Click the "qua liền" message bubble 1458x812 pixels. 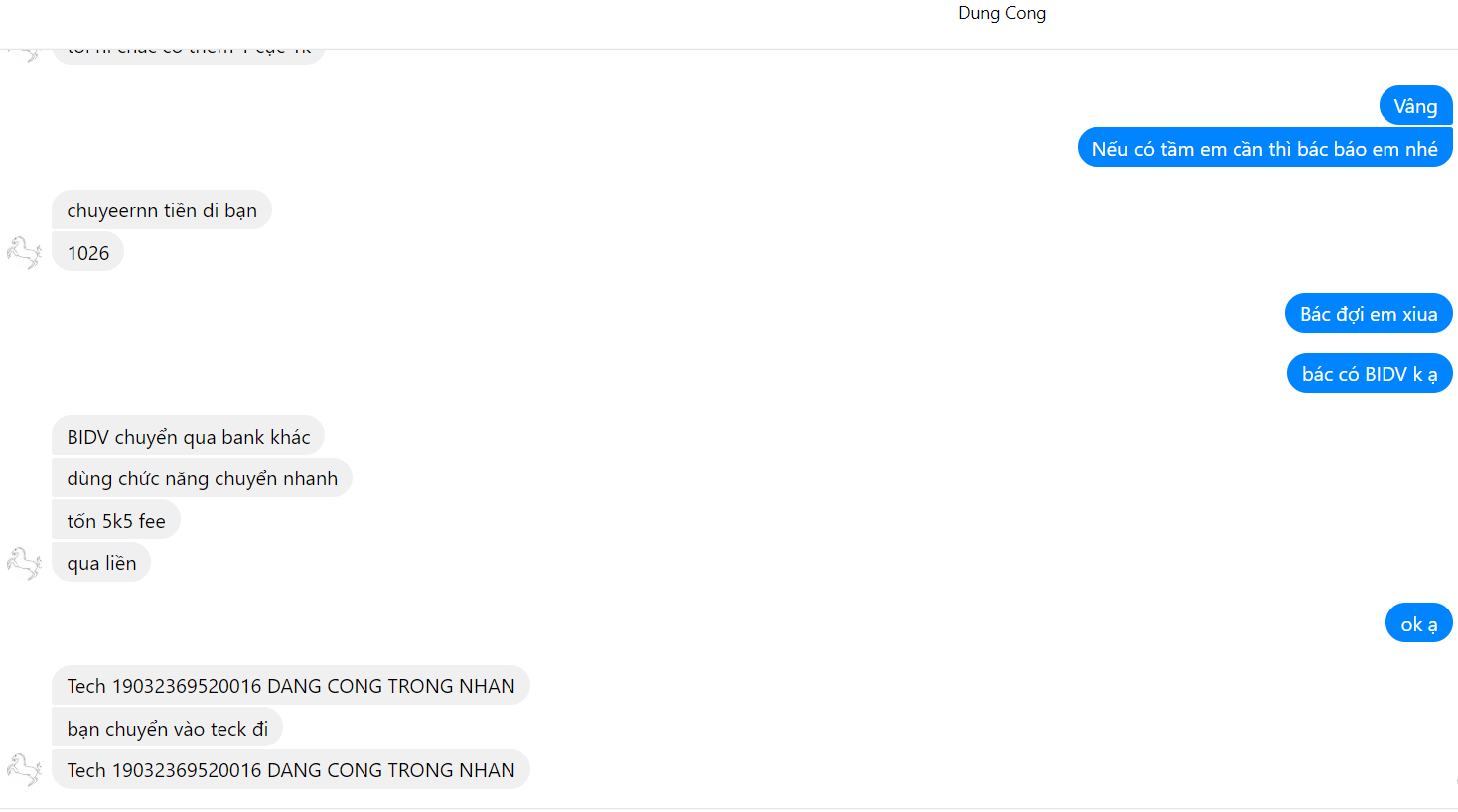[x=101, y=563]
